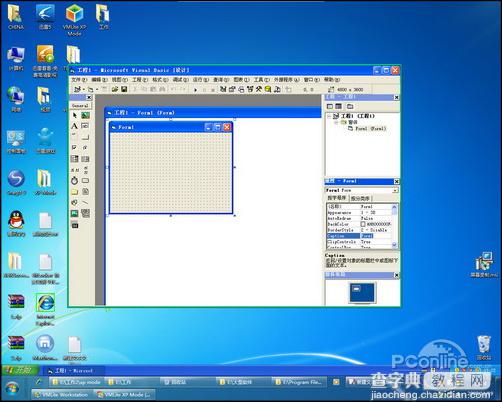Click the BackColor color swatch
502x402 pixels.
point(363,224)
